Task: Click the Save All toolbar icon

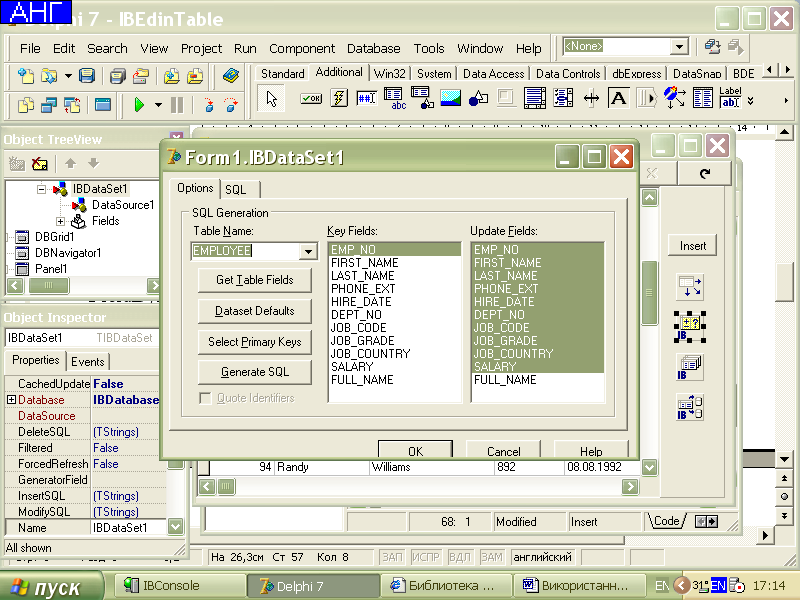Action: [118, 76]
